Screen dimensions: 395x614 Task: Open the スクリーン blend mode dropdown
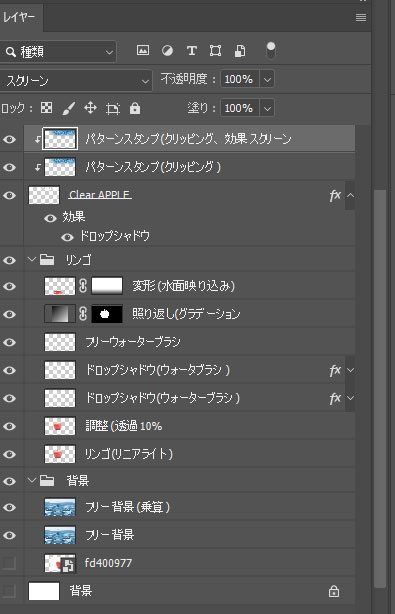point(76,81)
